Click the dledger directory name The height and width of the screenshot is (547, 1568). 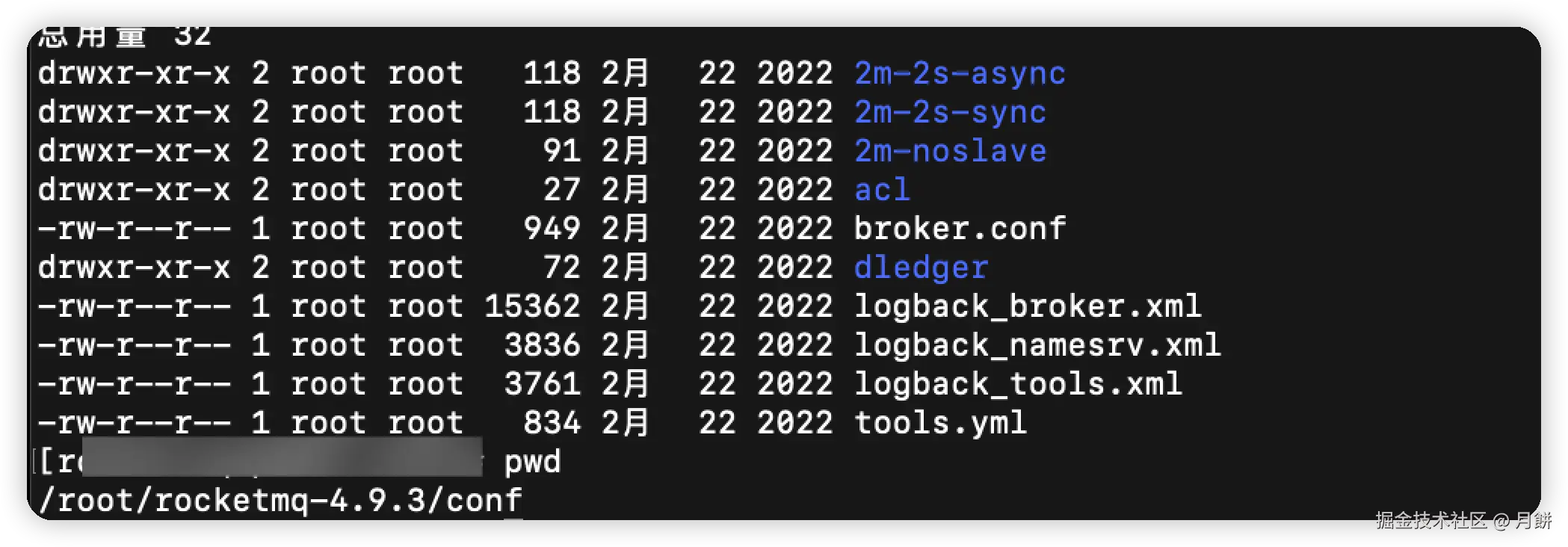click(921, 268)
